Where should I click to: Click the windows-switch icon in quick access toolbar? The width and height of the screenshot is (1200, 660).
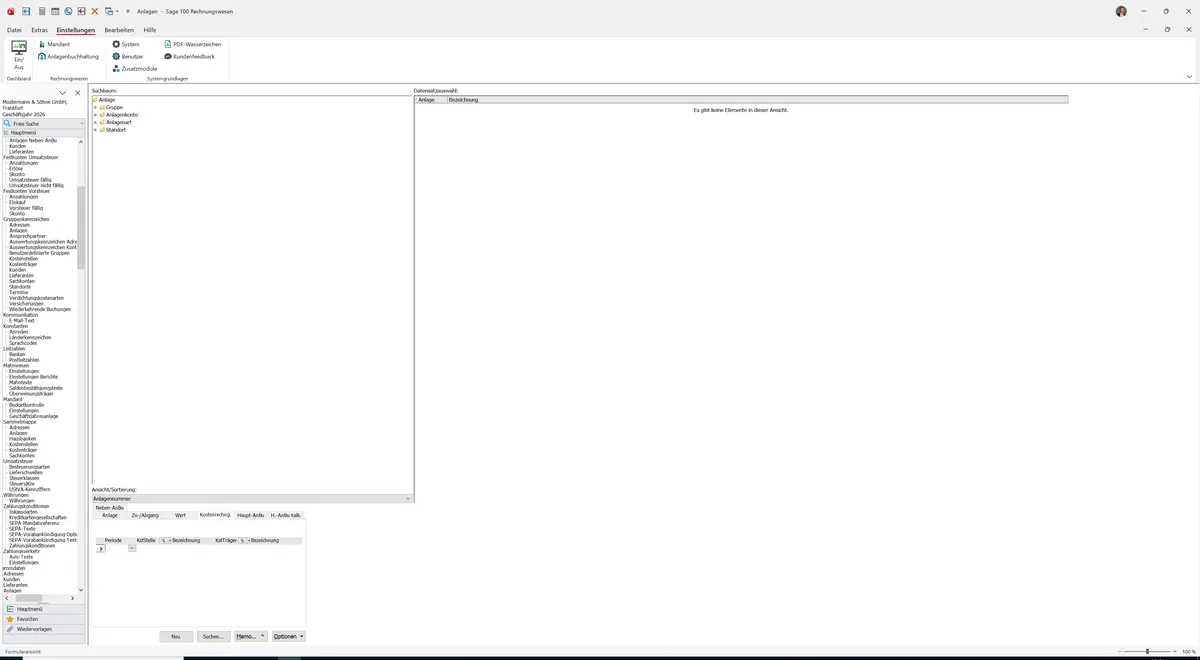tap(108, 11)
